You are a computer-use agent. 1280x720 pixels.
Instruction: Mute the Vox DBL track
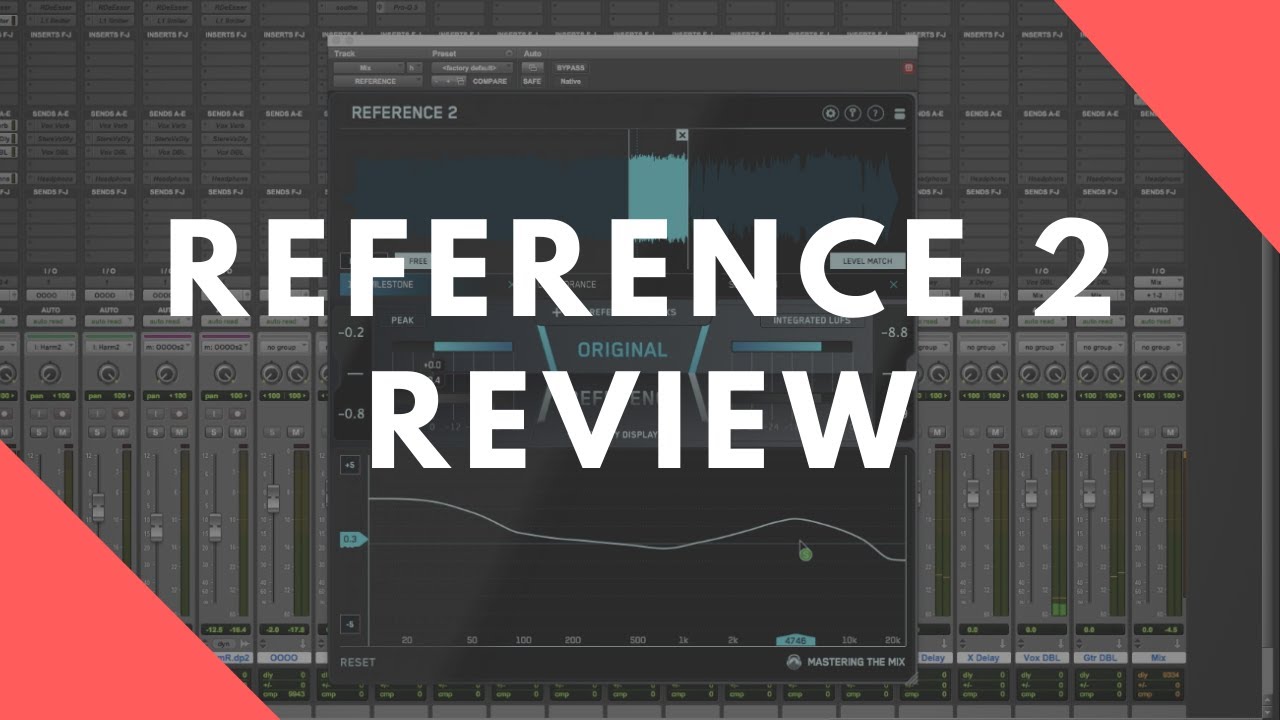pyautogui.click(x=1051, y=432)
